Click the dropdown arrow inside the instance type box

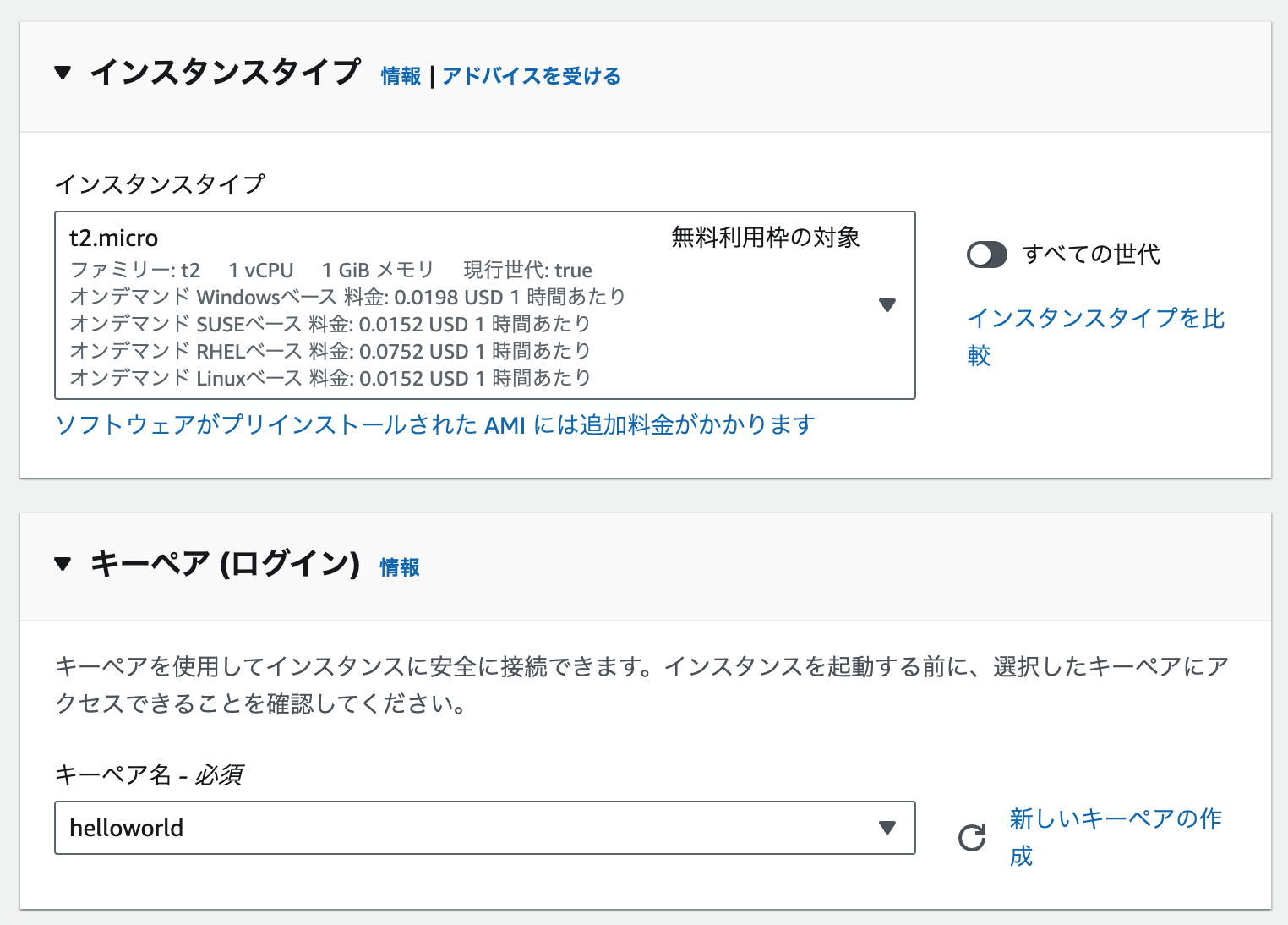(888, 305)
